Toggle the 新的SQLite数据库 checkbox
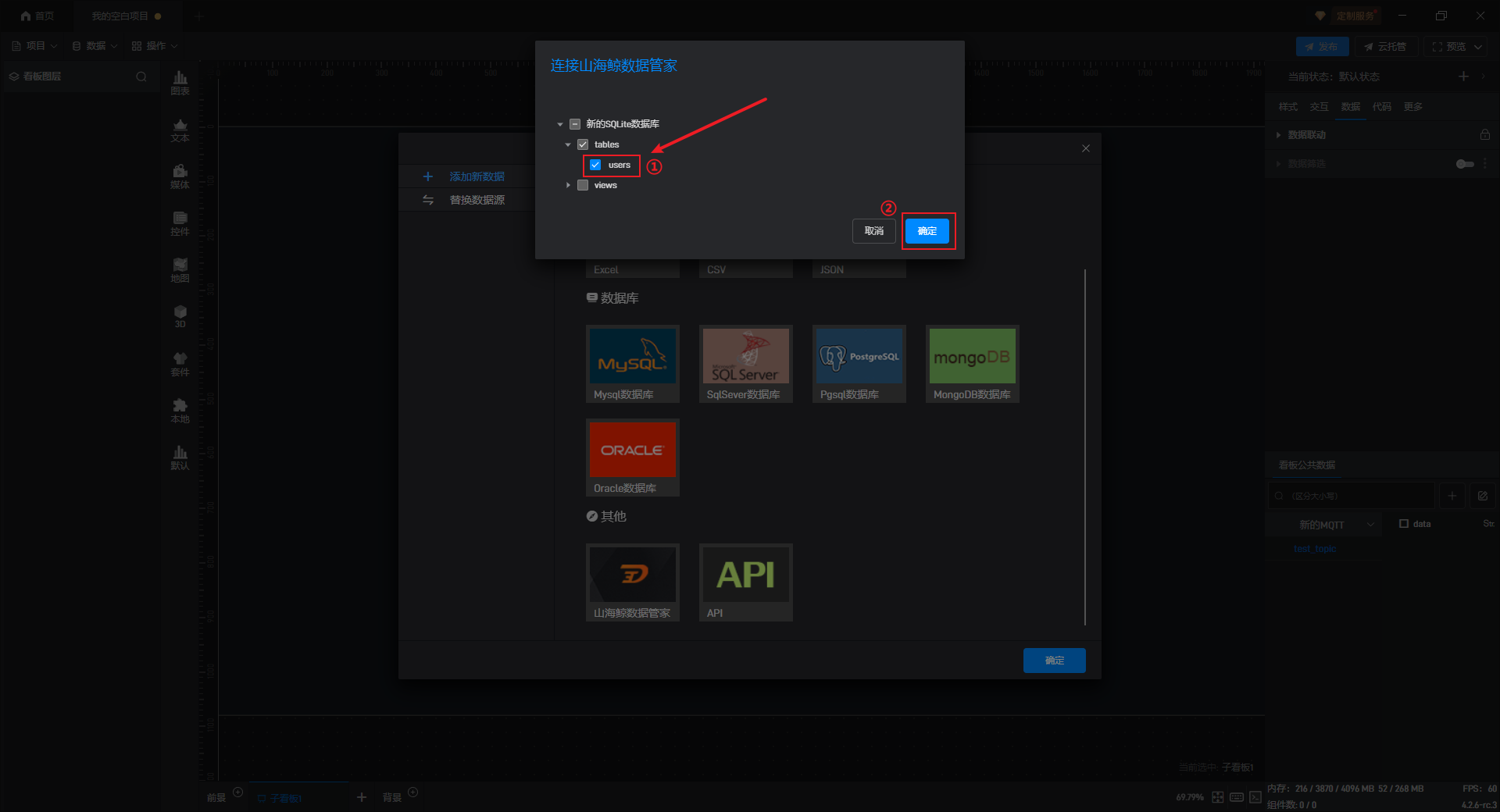The width and height of the screenshot is (1500, 812). point(575,124)
